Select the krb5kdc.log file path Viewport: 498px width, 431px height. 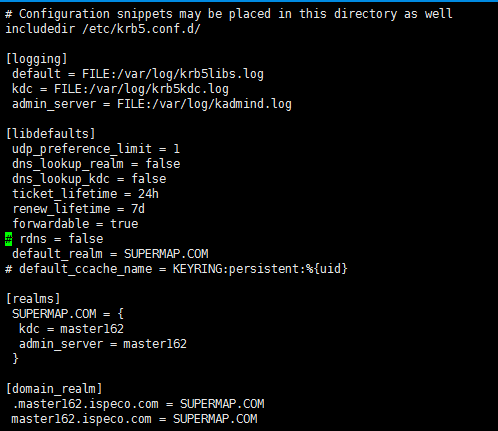click(141, 89)
